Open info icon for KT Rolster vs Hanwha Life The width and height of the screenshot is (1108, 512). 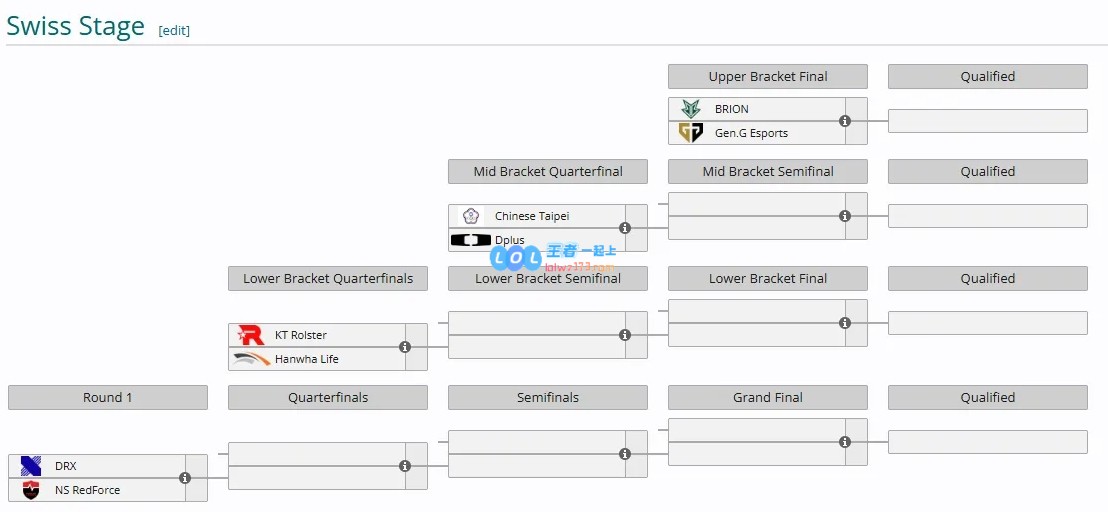click(x=405, y=347)
